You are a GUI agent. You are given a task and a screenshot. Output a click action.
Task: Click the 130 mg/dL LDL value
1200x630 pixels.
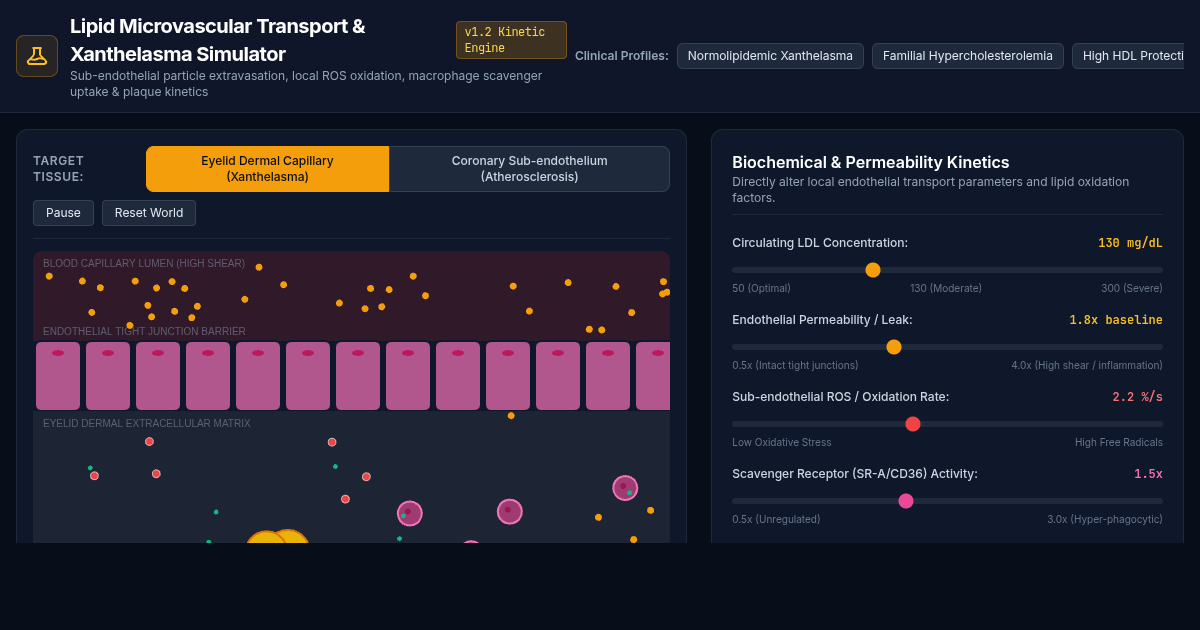click(x=1130, y=243)
